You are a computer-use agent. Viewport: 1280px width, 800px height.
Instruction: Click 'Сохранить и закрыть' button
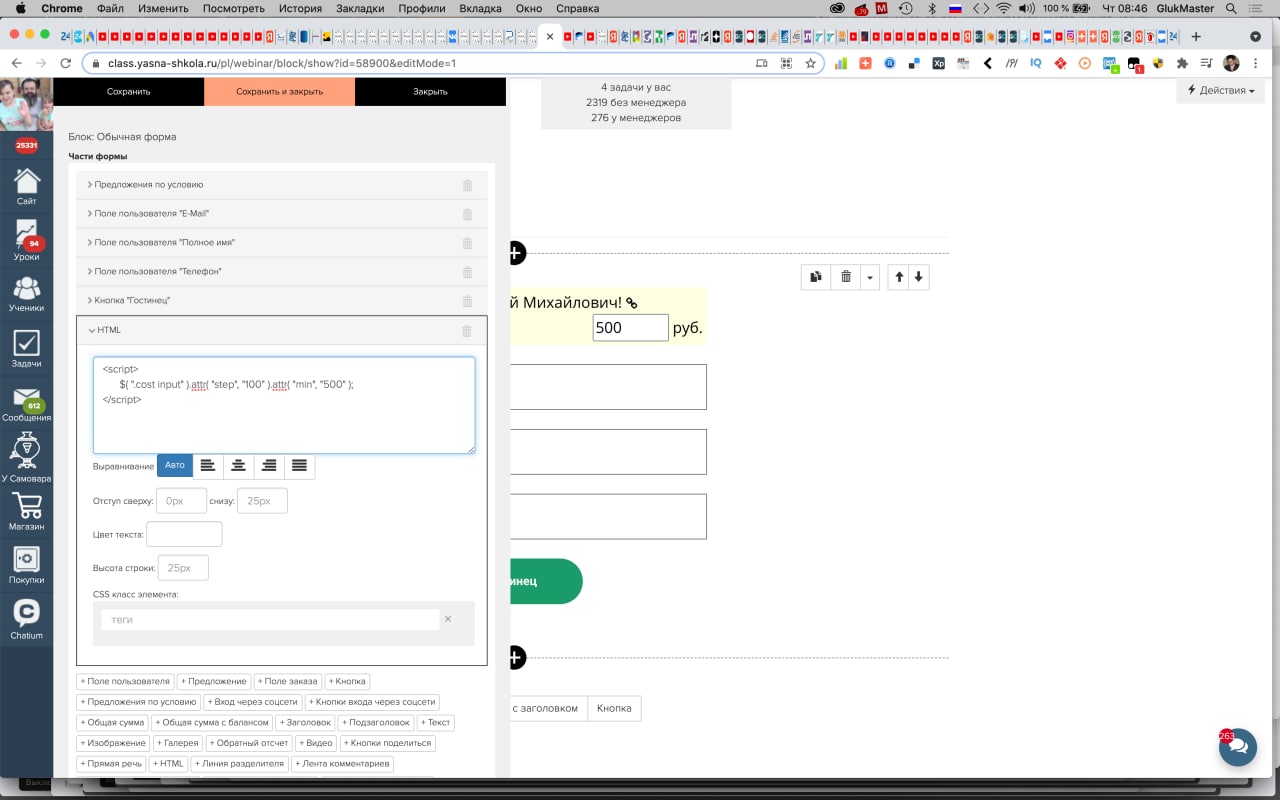pyautogui.click(x=279, y=91)
